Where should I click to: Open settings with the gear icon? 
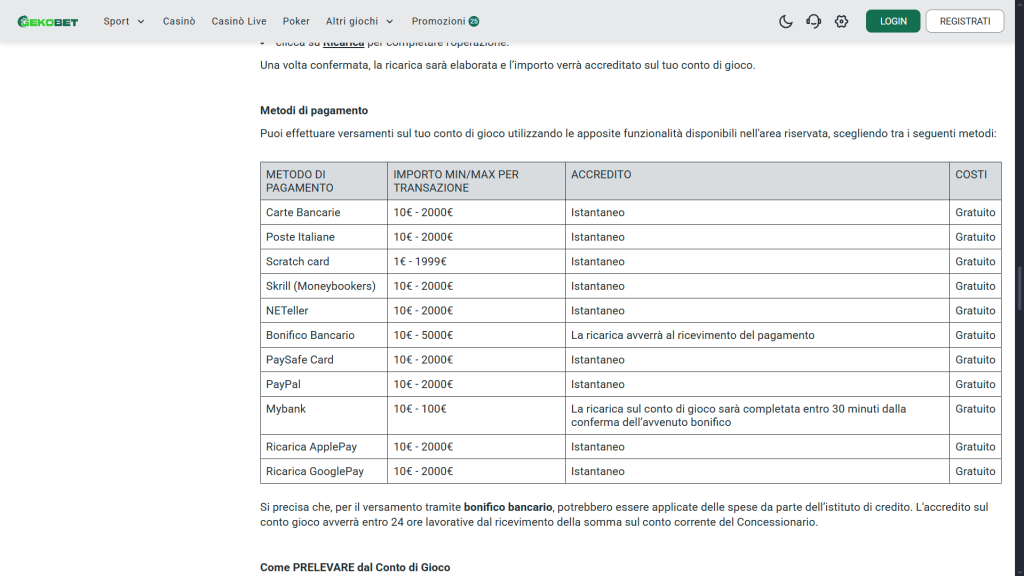click(841, 21)
